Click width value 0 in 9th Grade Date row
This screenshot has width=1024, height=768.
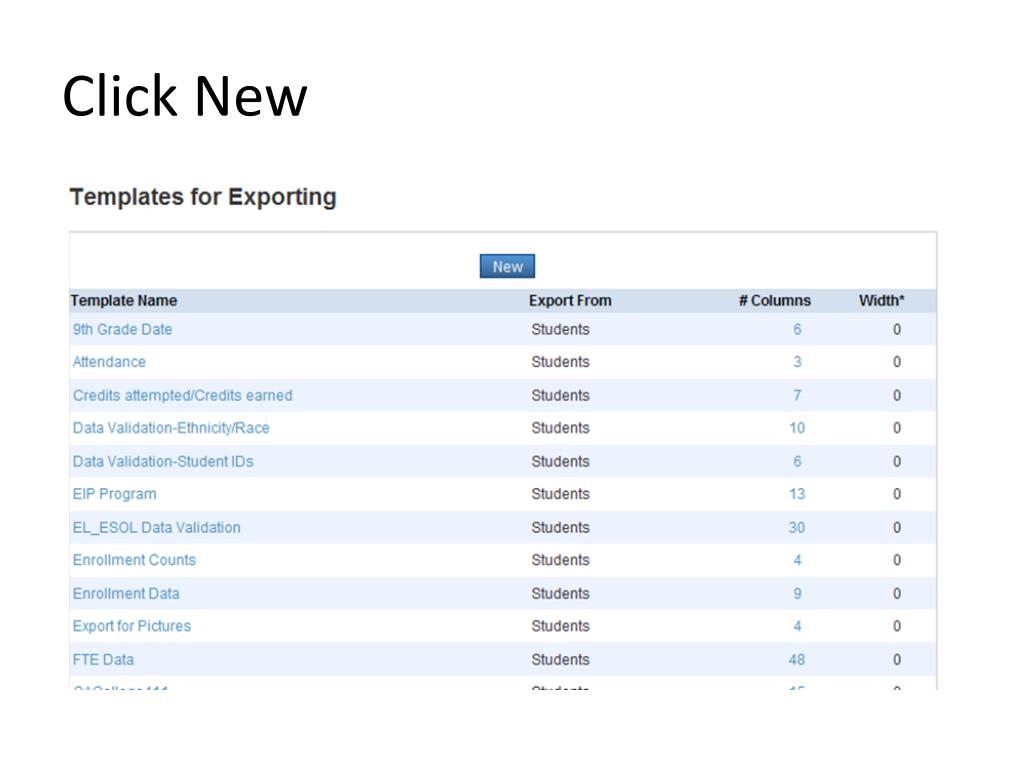pyautogui.click(x=897, y=329)
